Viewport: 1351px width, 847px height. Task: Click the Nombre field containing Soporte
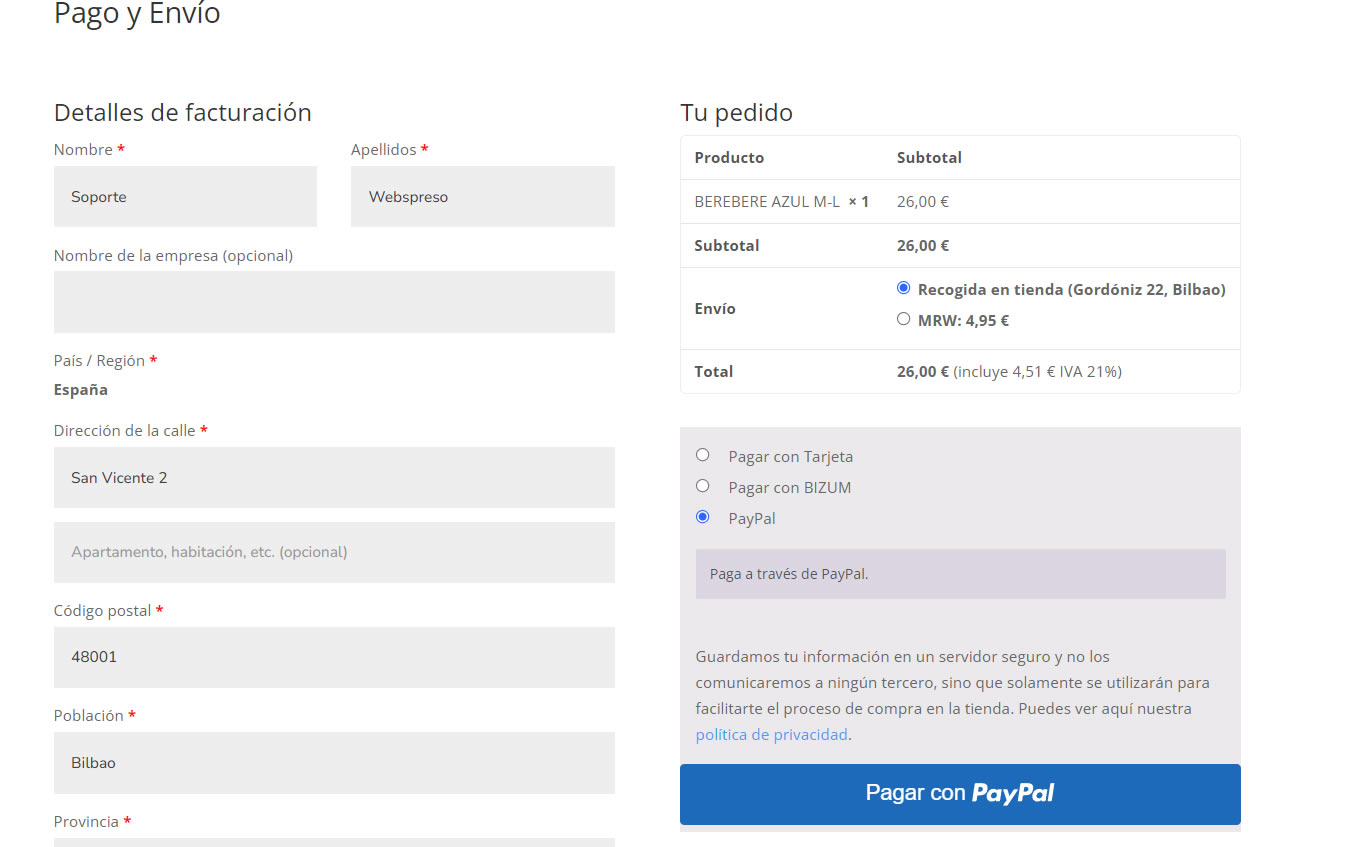(x=185, y=196)
